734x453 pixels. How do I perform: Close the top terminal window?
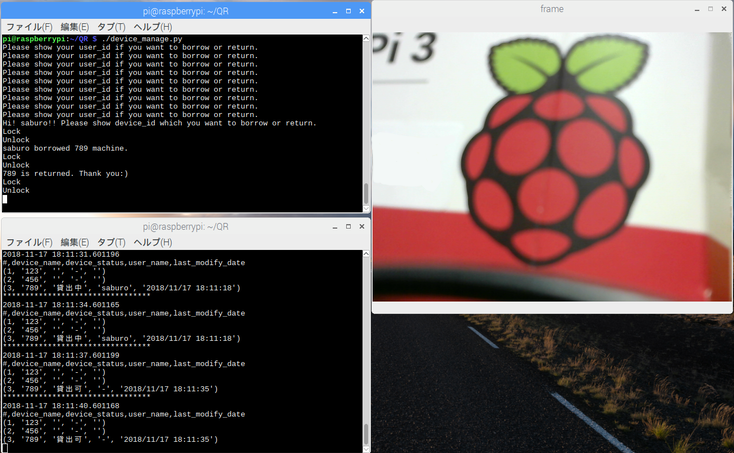pyautogui.click(x=359, y=9)
